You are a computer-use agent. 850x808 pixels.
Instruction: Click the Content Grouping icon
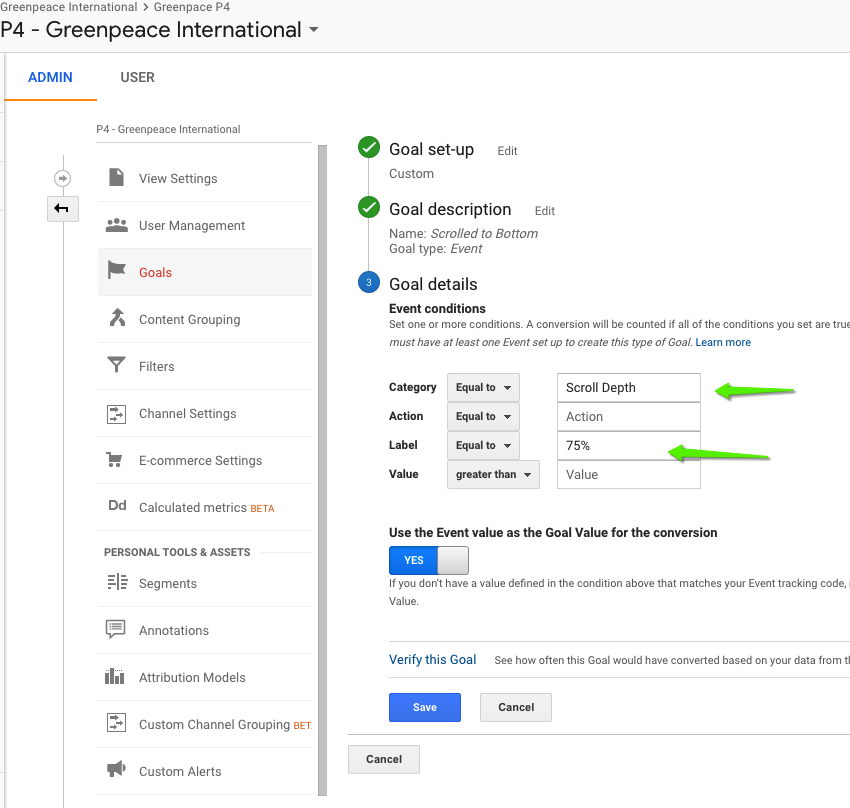(x=117, y=318)
